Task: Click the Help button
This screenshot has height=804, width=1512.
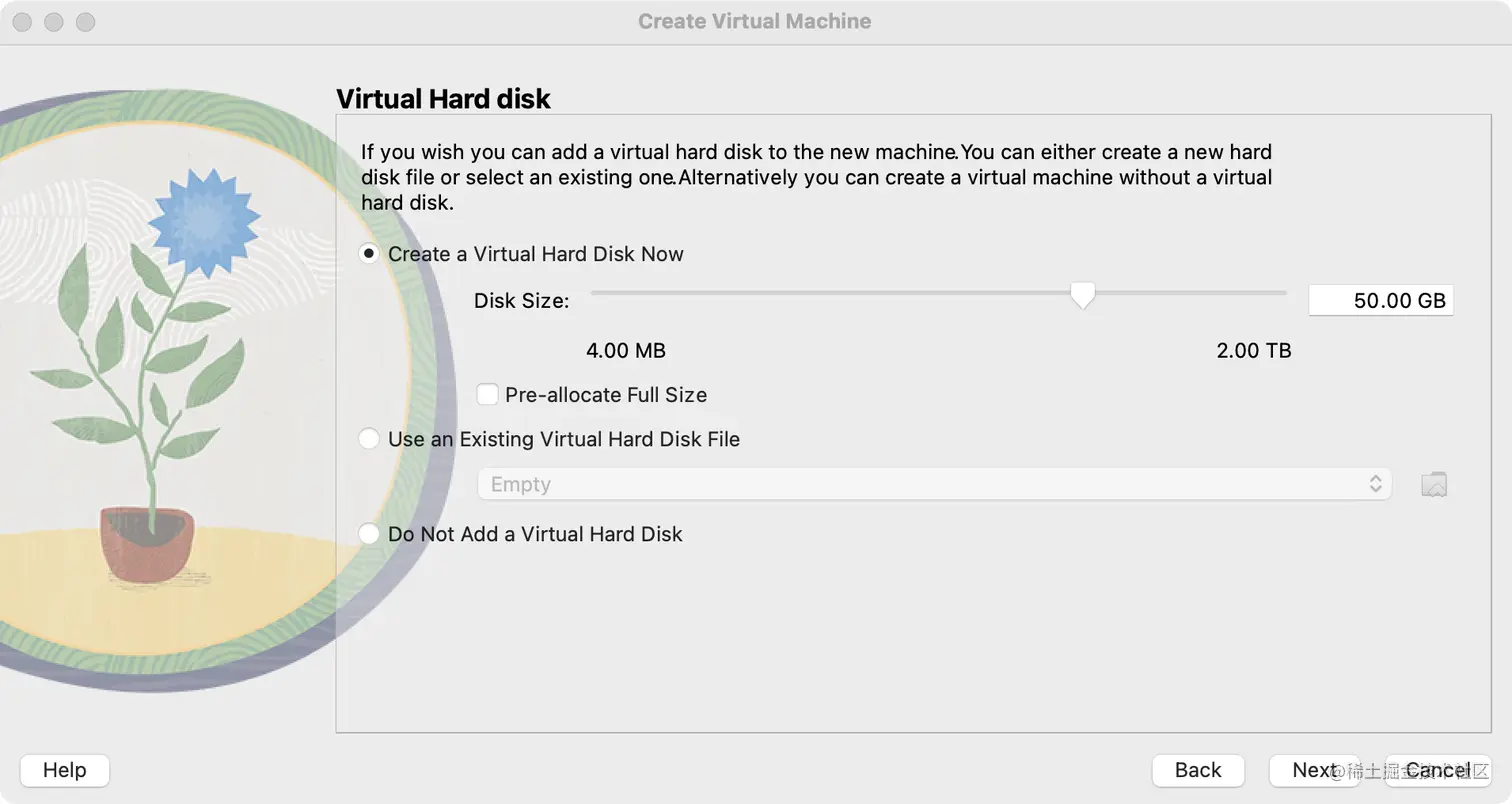Action: pyautogui.click(x=65, y=770)
